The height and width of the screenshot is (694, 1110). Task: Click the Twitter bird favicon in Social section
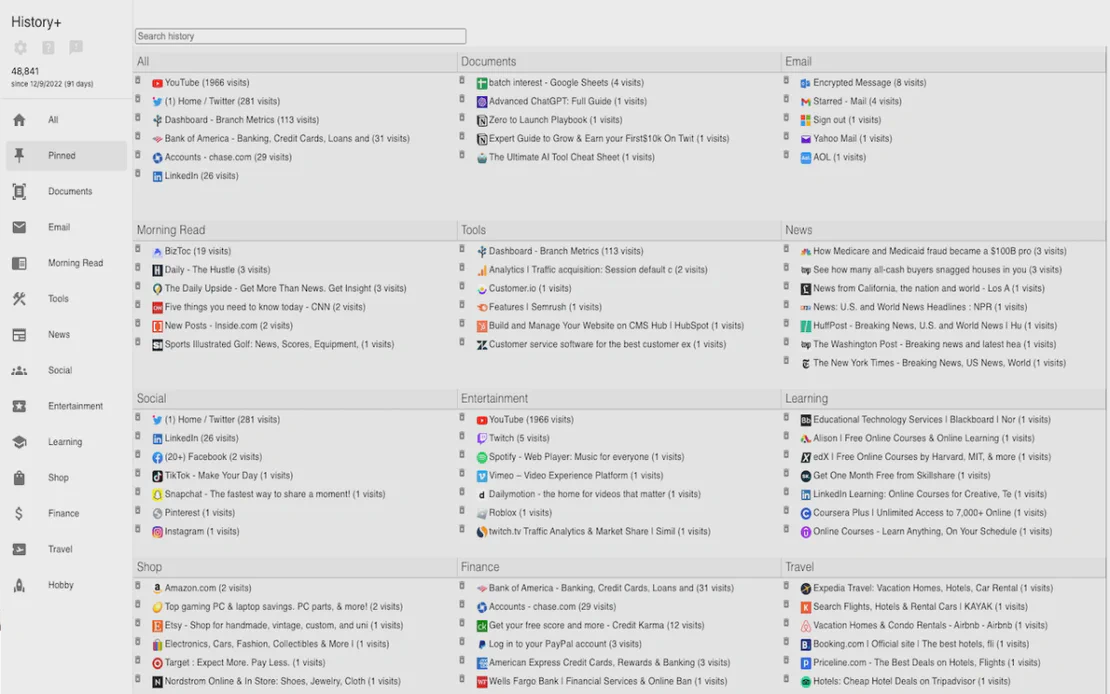[157, 420]
